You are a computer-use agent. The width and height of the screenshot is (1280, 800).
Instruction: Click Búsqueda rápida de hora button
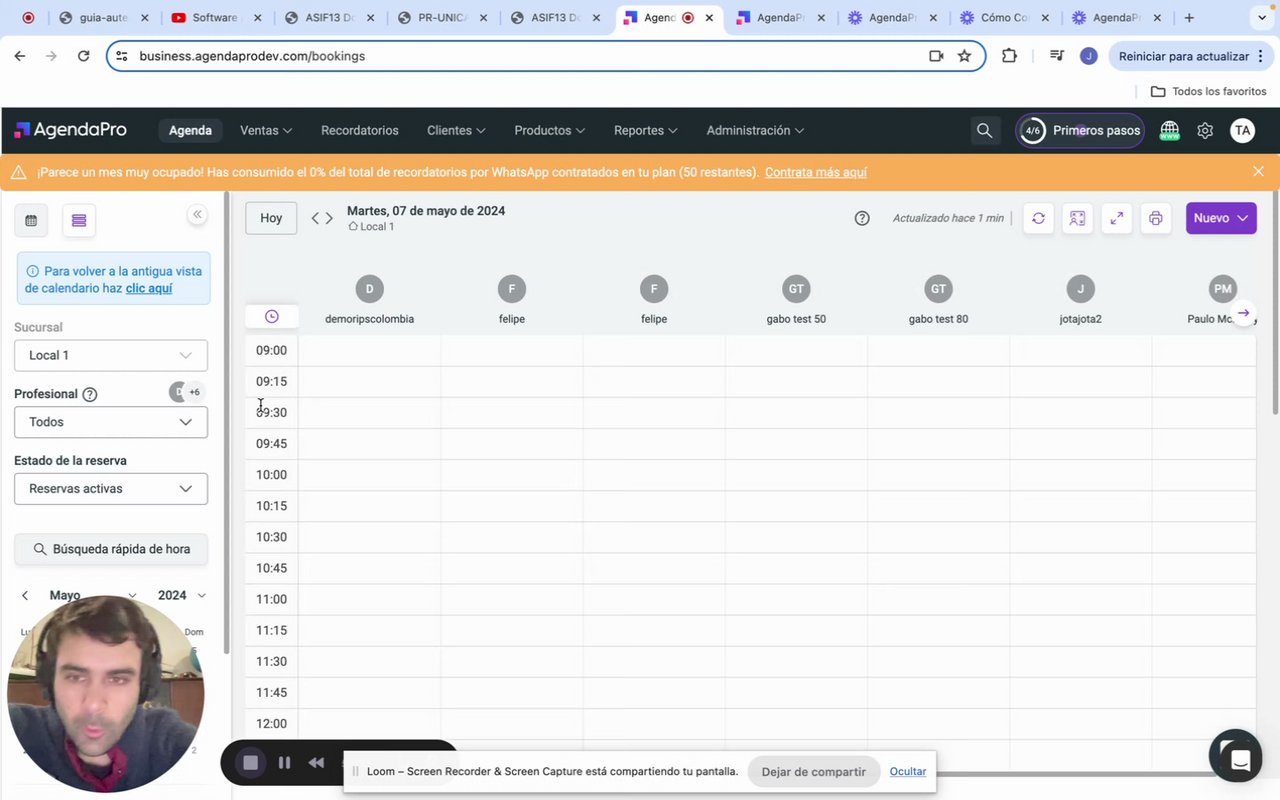pyautogui.click(x=111, y=549)
